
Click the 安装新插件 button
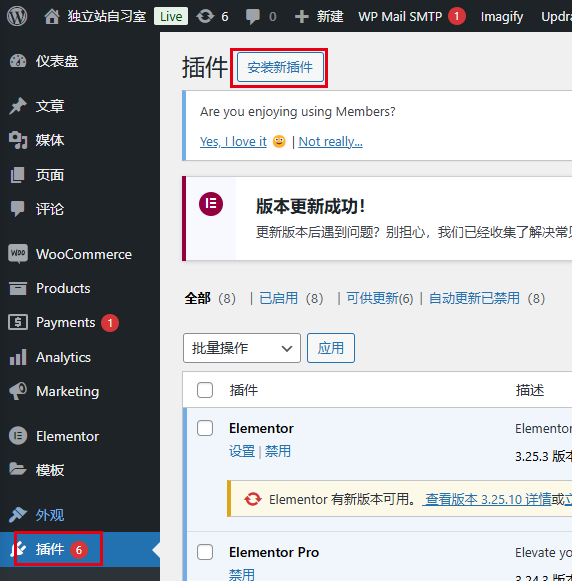pyautogui.click(x=280, y=67)
